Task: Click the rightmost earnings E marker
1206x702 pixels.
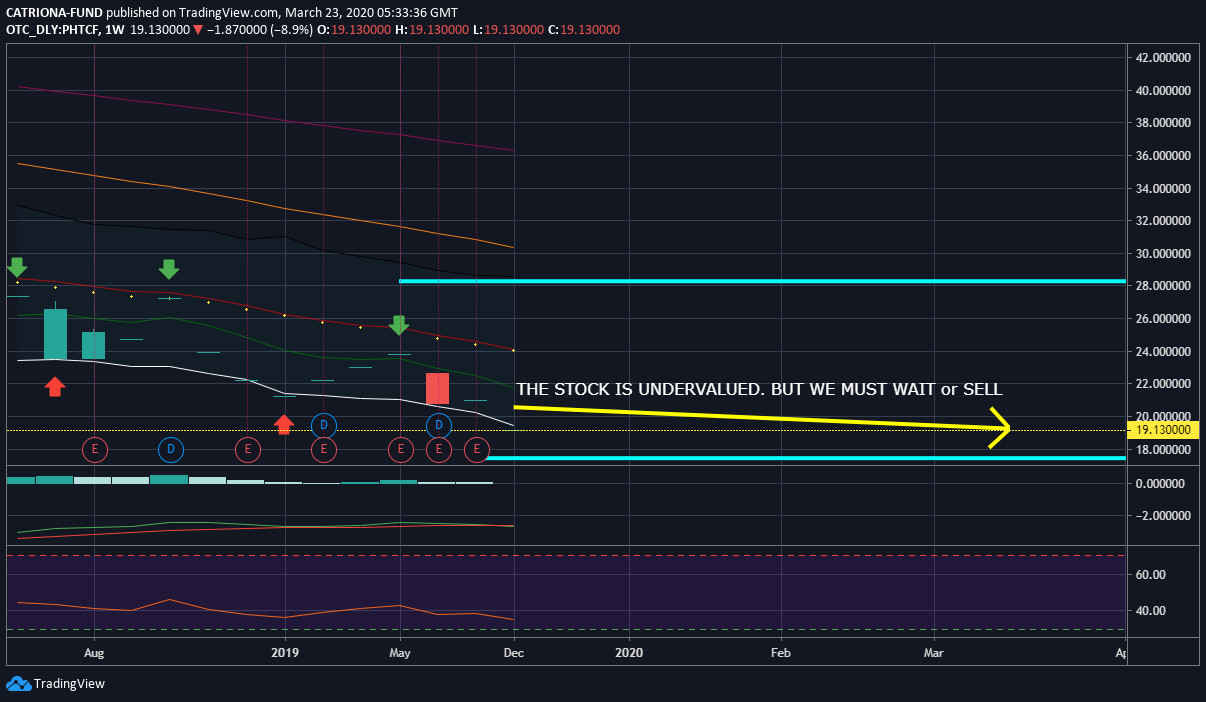Action: click(x=476, y=450)
